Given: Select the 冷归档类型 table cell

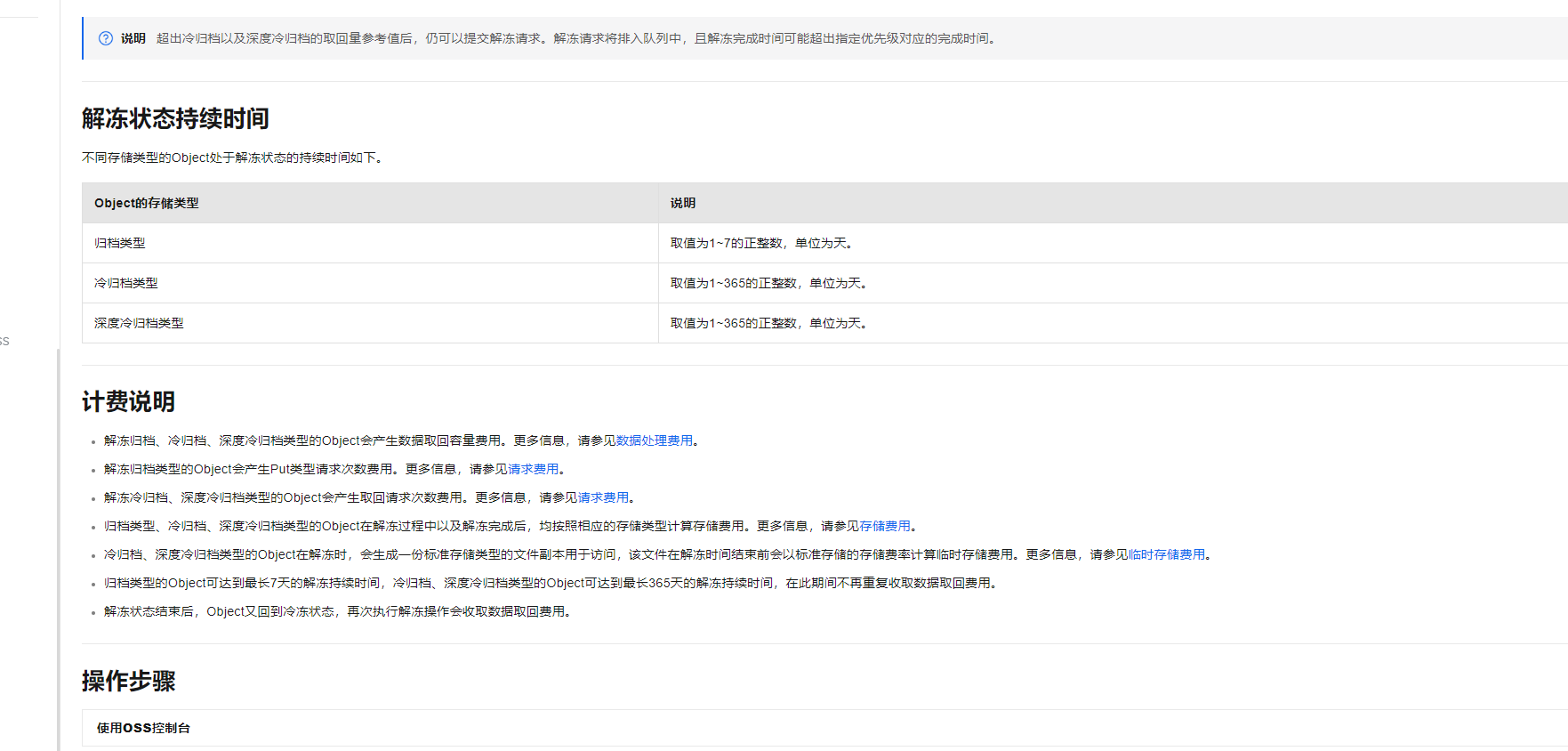Looking at the screenshot, I should pyautogui.click(x=370, y=283).
